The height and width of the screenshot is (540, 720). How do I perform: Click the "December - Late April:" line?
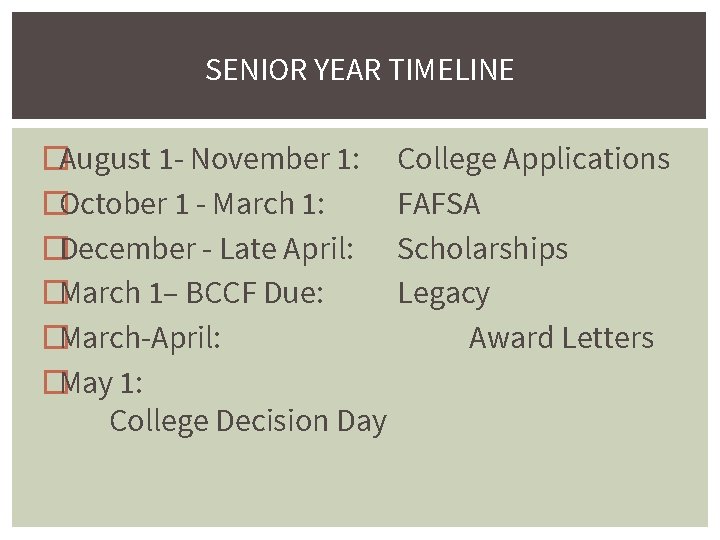point(207,248)
